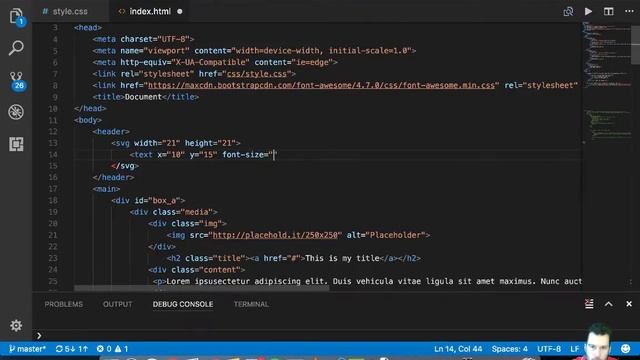Click the opening header tag on line 12

click(x=111, y=131)
